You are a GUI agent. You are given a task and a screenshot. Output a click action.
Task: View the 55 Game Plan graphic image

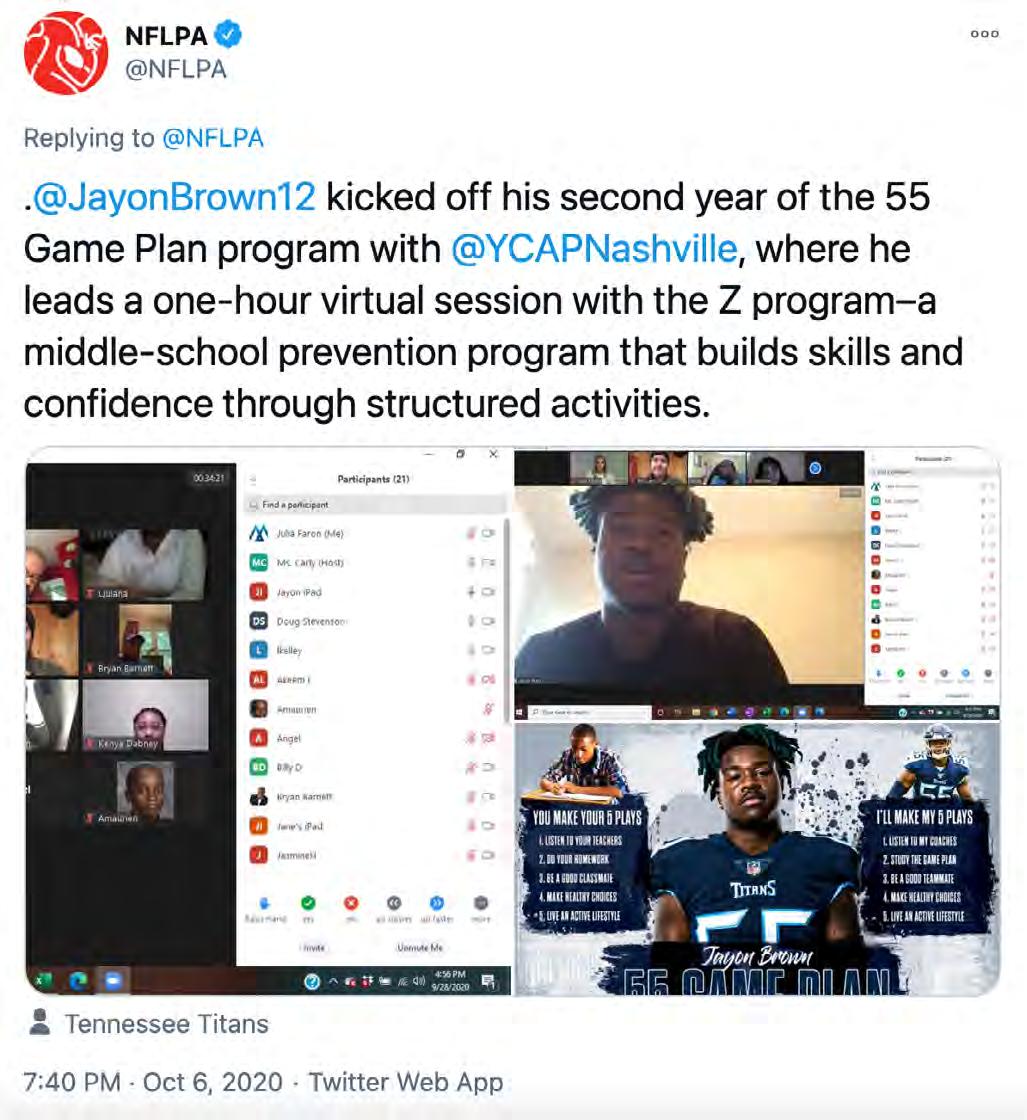pos(757,859)
